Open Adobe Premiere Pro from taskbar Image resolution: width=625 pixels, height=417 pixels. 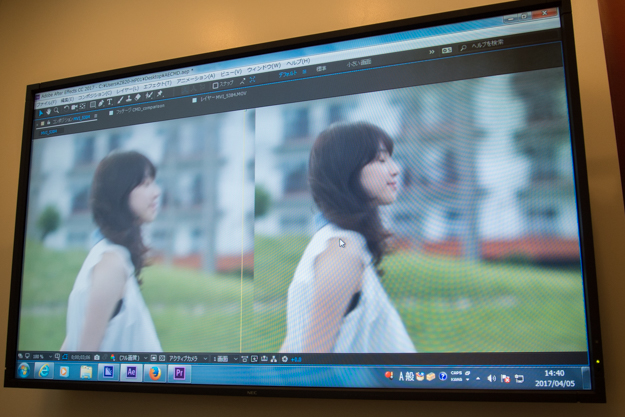180,373
